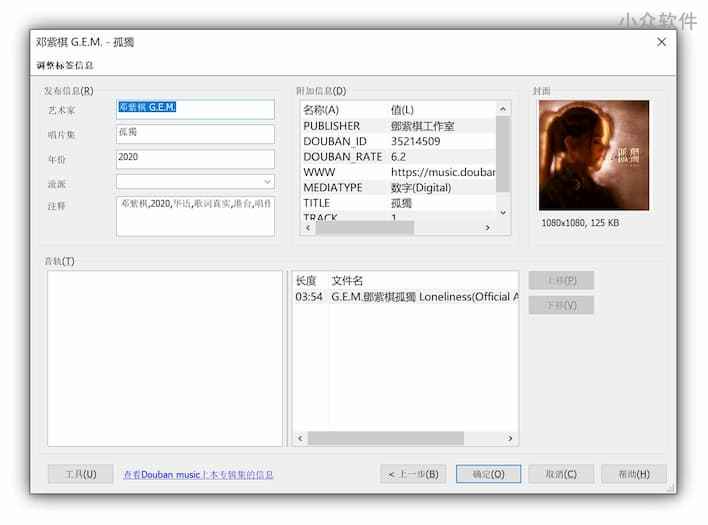Click the empty track list box
The image size is (708, 525).
coord(164,358)
